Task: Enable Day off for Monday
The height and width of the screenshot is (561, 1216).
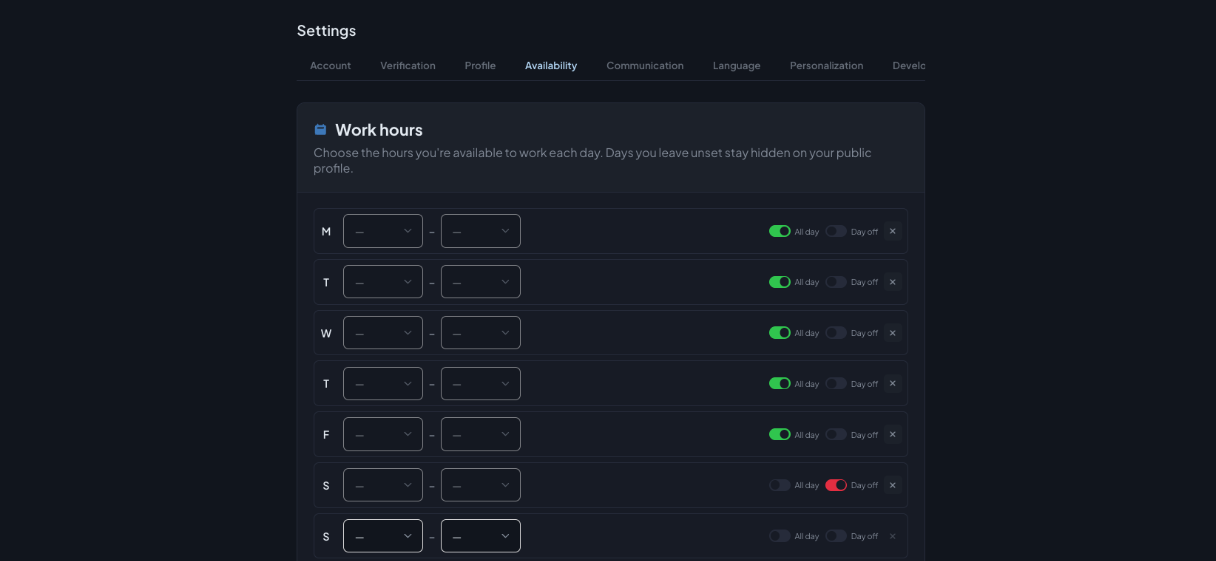Action: point(836,231)
